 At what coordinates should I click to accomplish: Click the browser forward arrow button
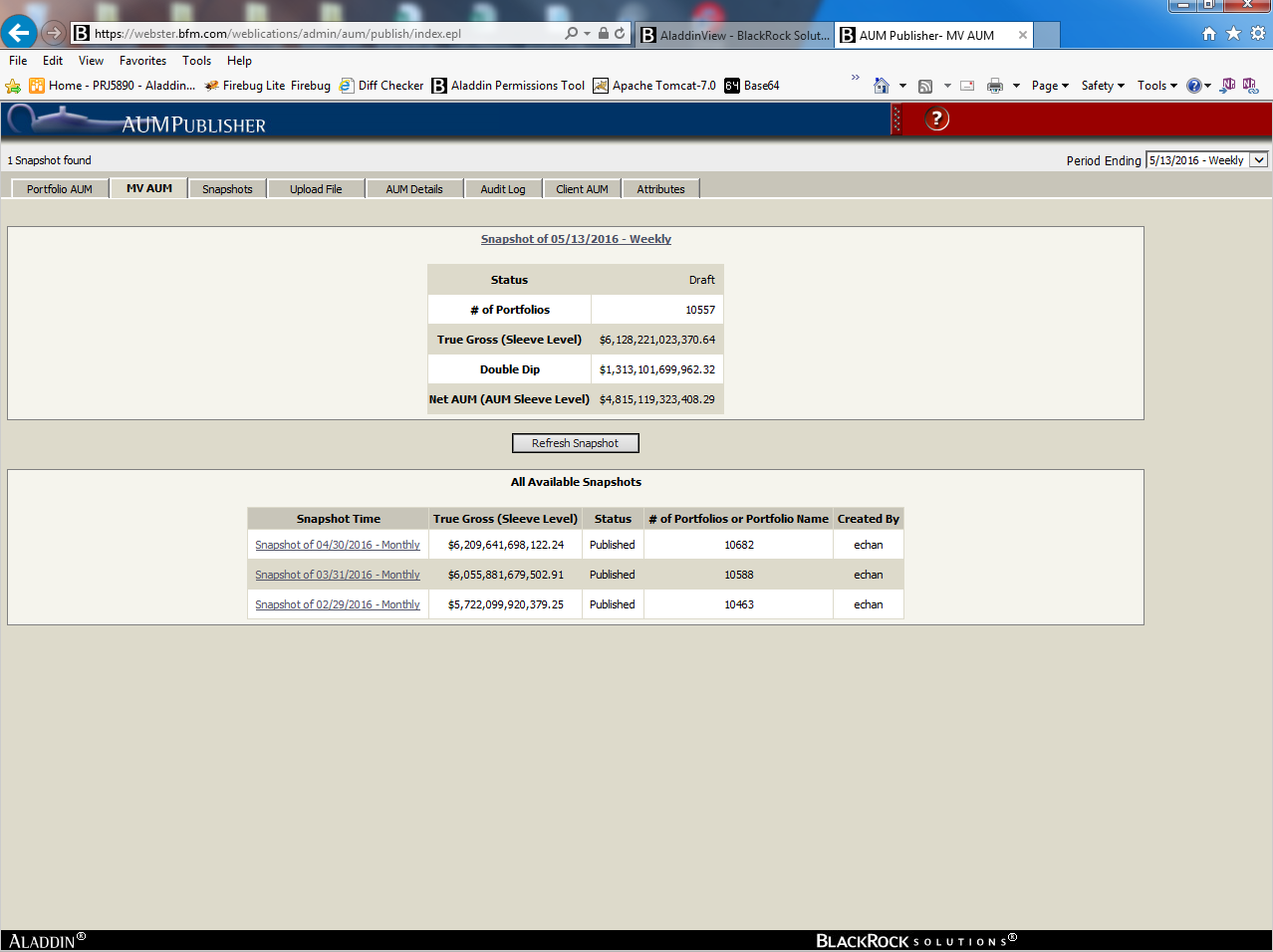click(54, 33)
